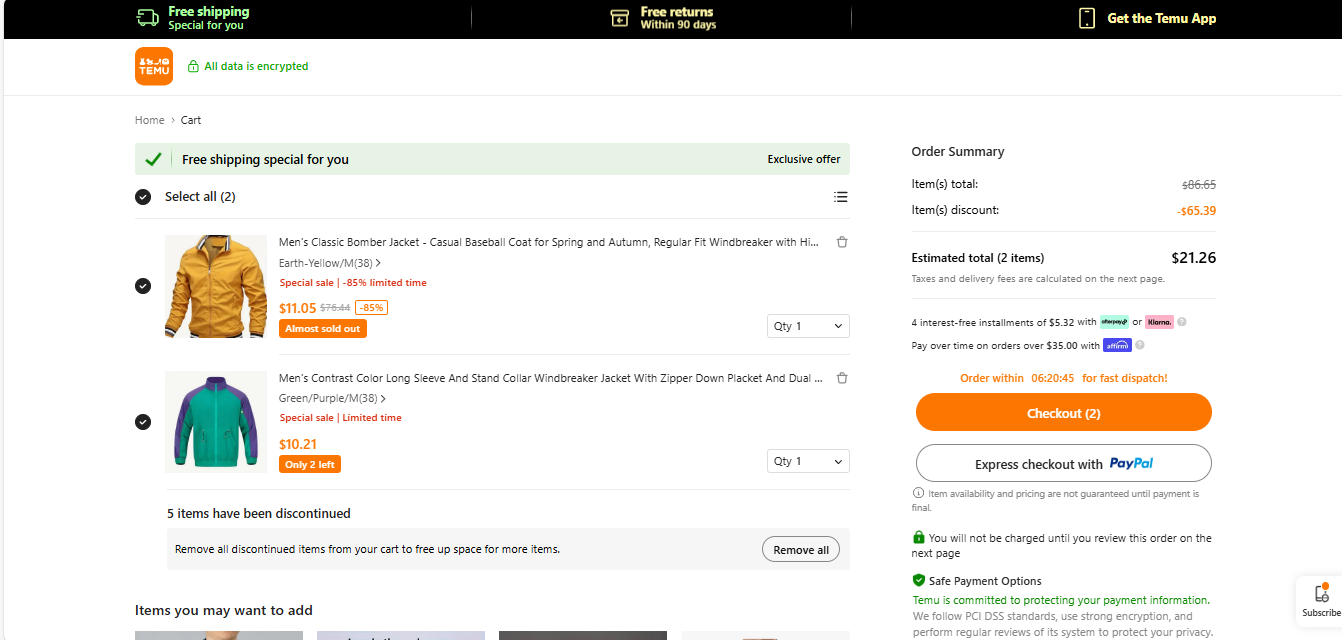
Task: Click the Subscribe bell icon
Action: tap(1321, 594)
